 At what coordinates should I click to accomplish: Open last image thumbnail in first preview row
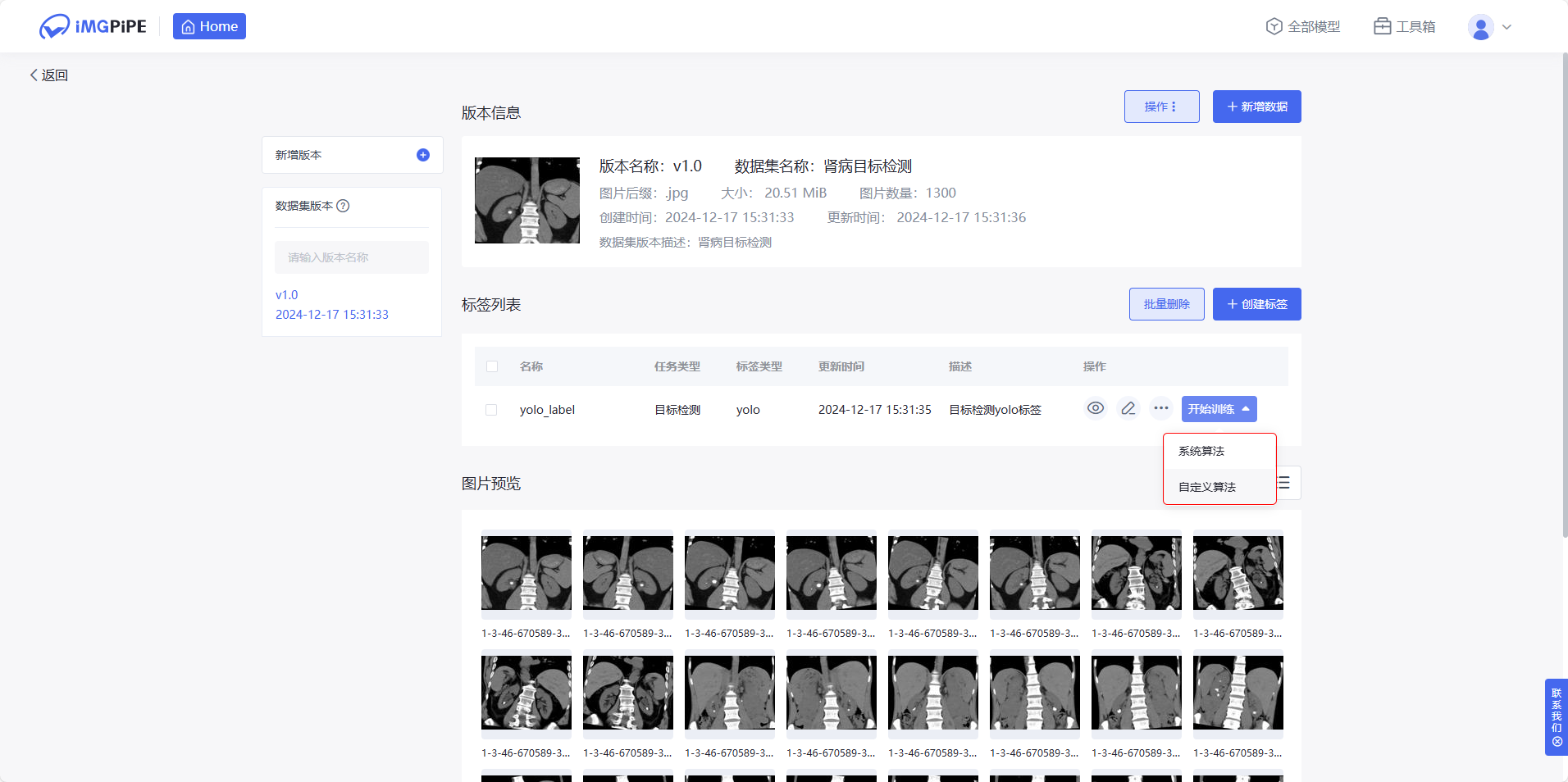pyautogui.click(x=1238, y=573)
